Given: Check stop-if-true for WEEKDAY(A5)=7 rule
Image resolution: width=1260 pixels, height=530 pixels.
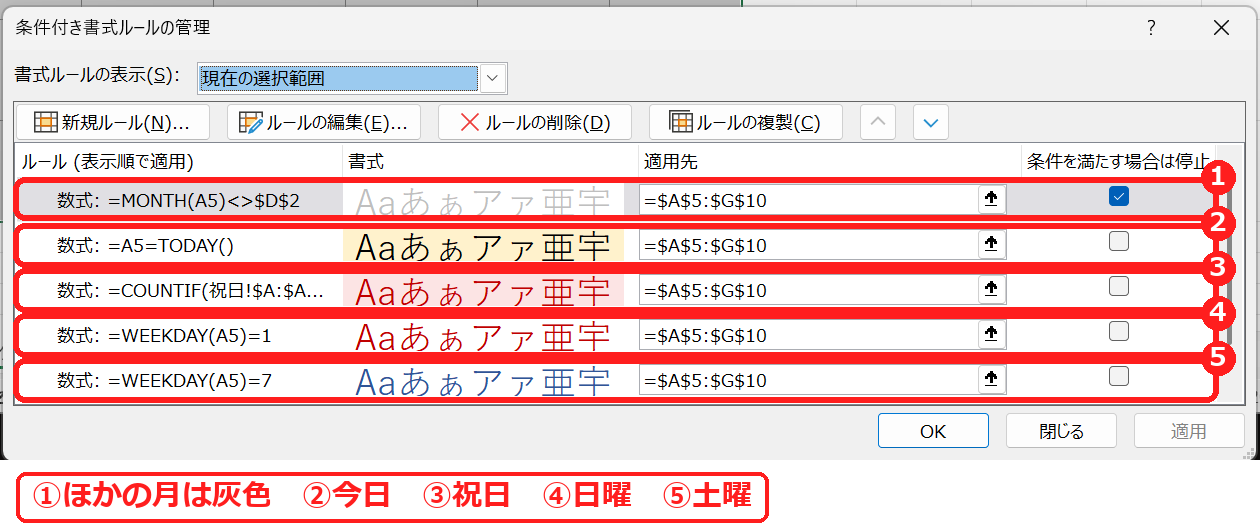Looking at the screenshot, I should [x=1119, y=376].
